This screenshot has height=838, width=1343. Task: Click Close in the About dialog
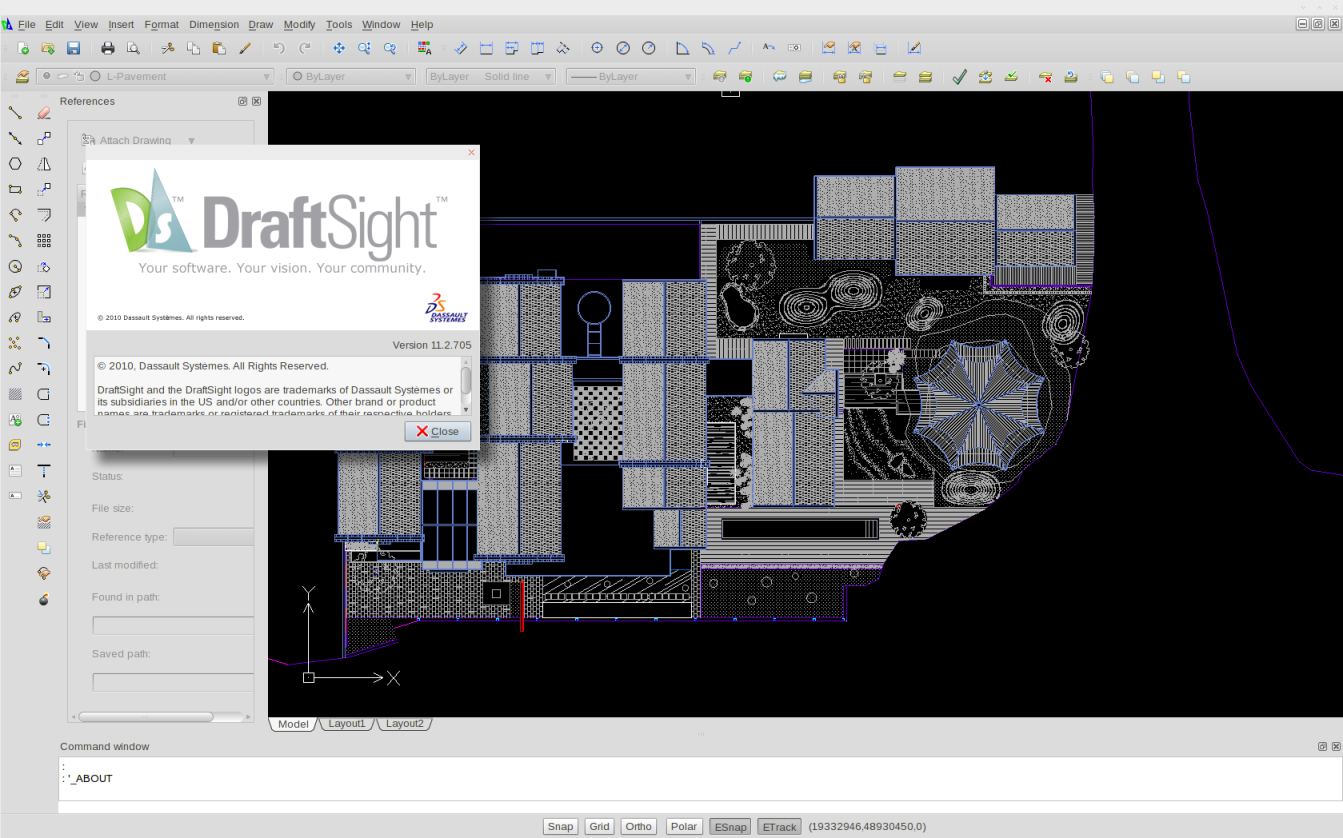[x=437, y=431]
